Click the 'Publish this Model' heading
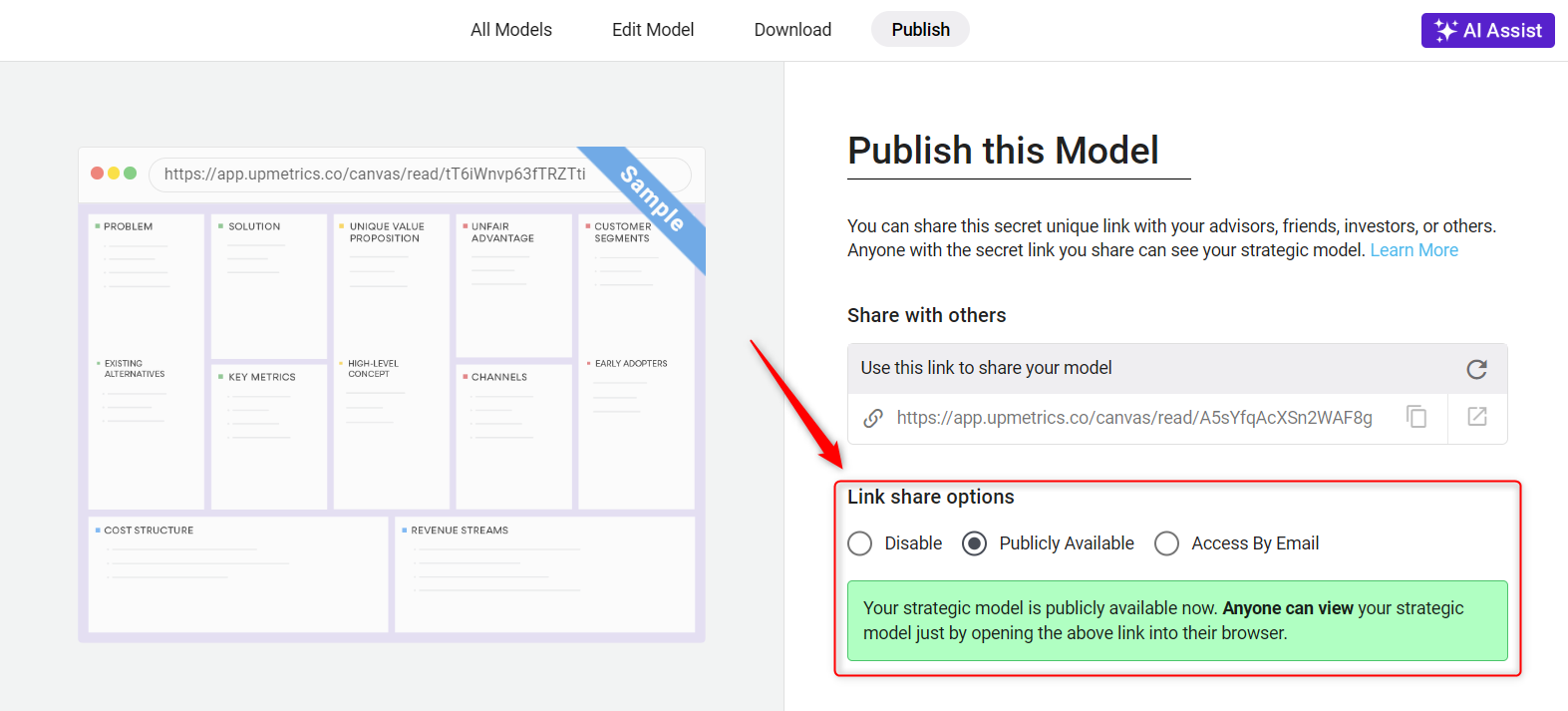 pos(1003,151)
